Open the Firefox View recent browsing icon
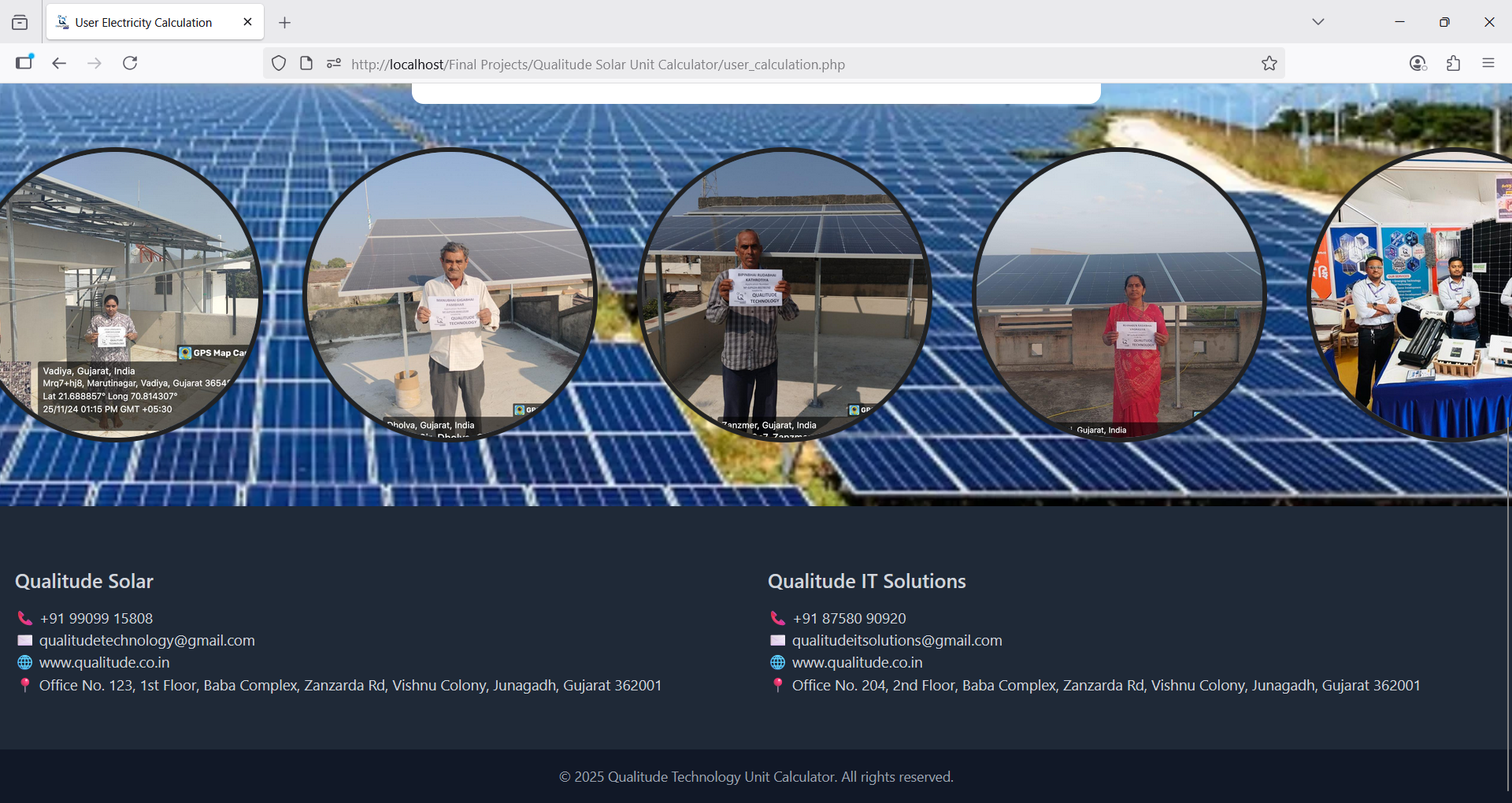This screenshot has width=1512, height=803. [20, 22]
